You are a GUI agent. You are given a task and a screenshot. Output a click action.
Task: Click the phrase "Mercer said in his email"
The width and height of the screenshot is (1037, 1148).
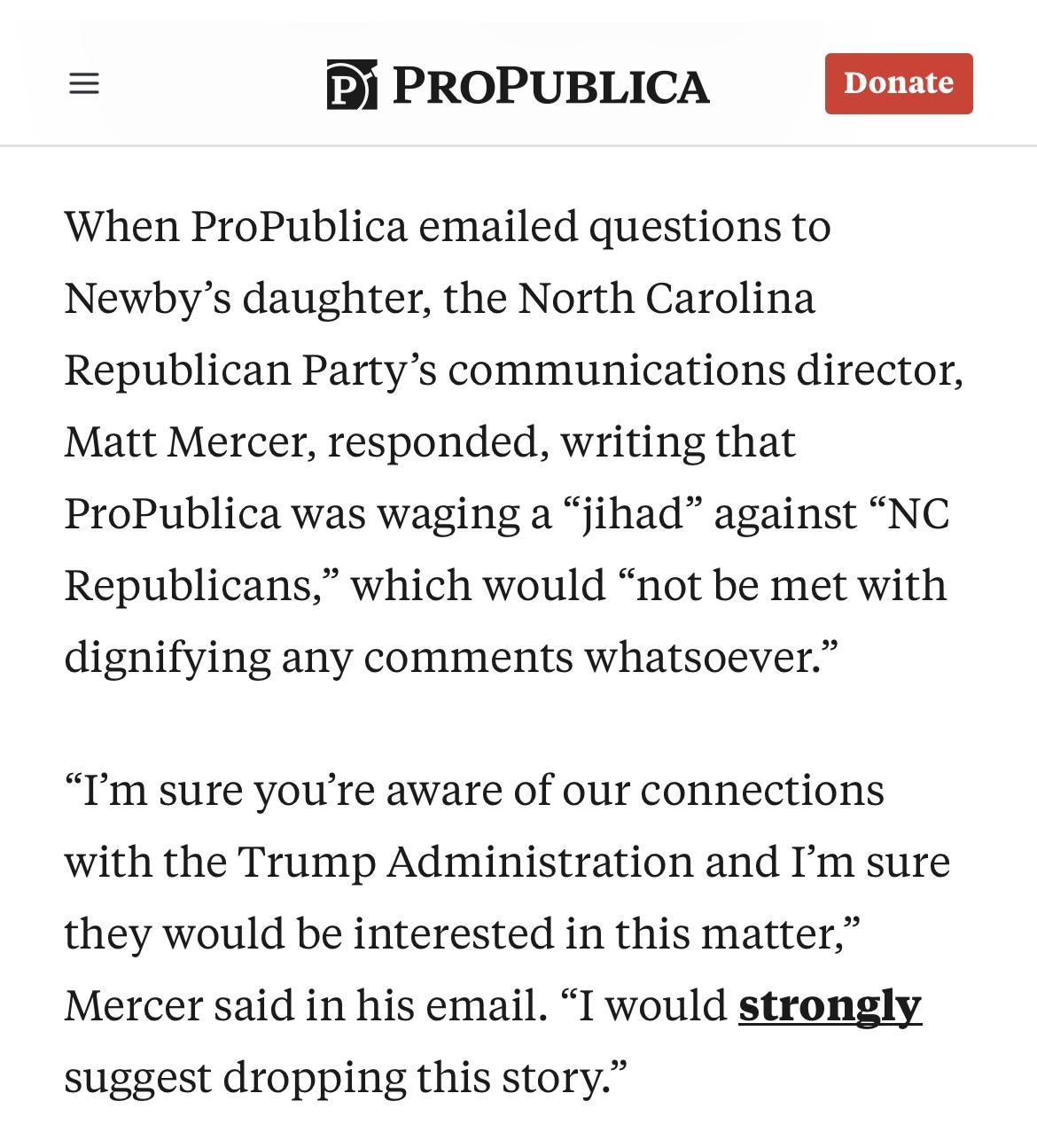(x=304, y=1005)
